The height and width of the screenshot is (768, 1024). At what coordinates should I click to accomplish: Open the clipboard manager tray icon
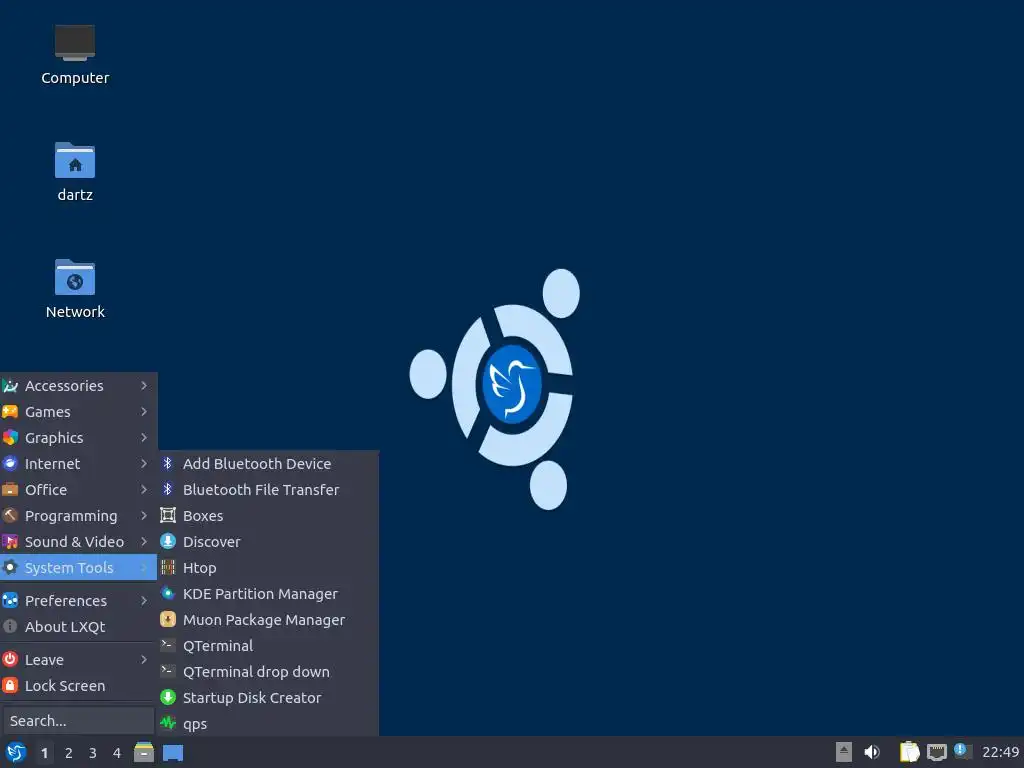click(909, 752)
